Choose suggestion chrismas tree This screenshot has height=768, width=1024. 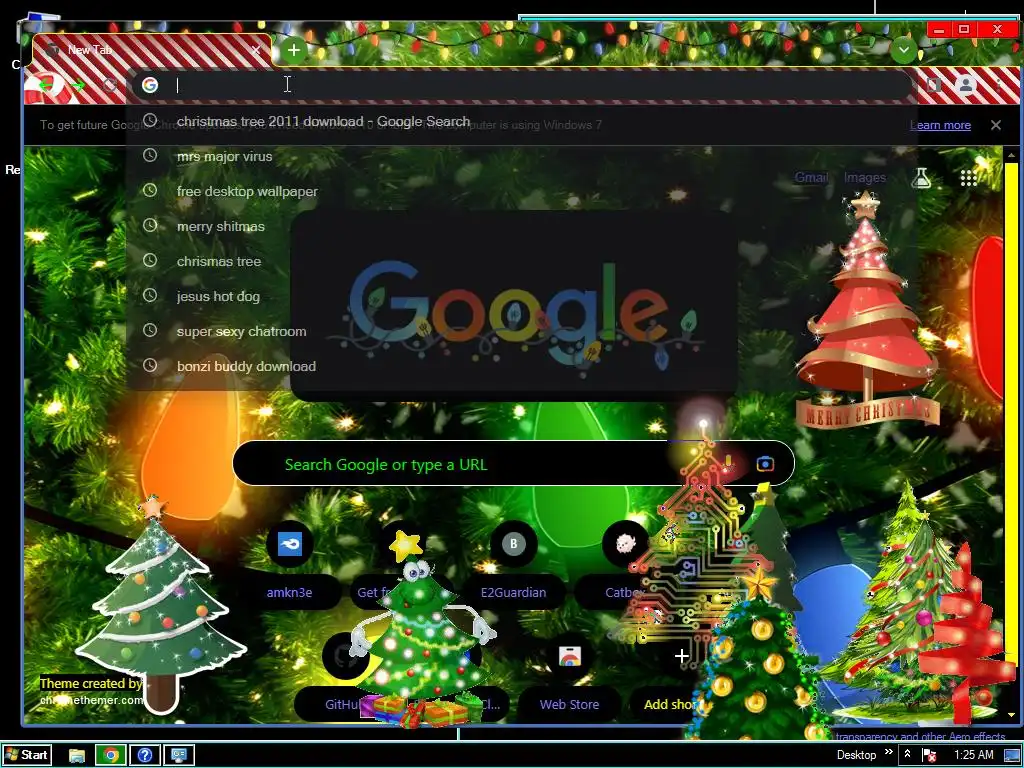(x=521, y=261)
